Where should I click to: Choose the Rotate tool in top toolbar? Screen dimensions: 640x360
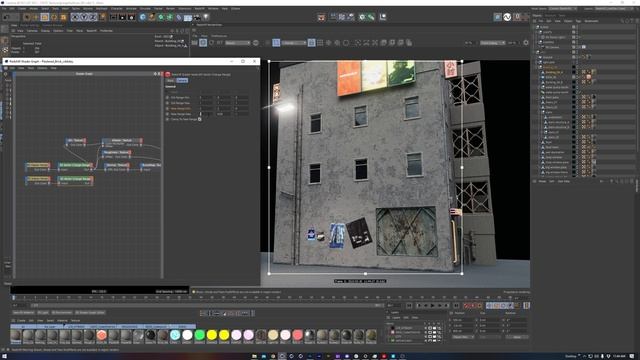(54, 17)
